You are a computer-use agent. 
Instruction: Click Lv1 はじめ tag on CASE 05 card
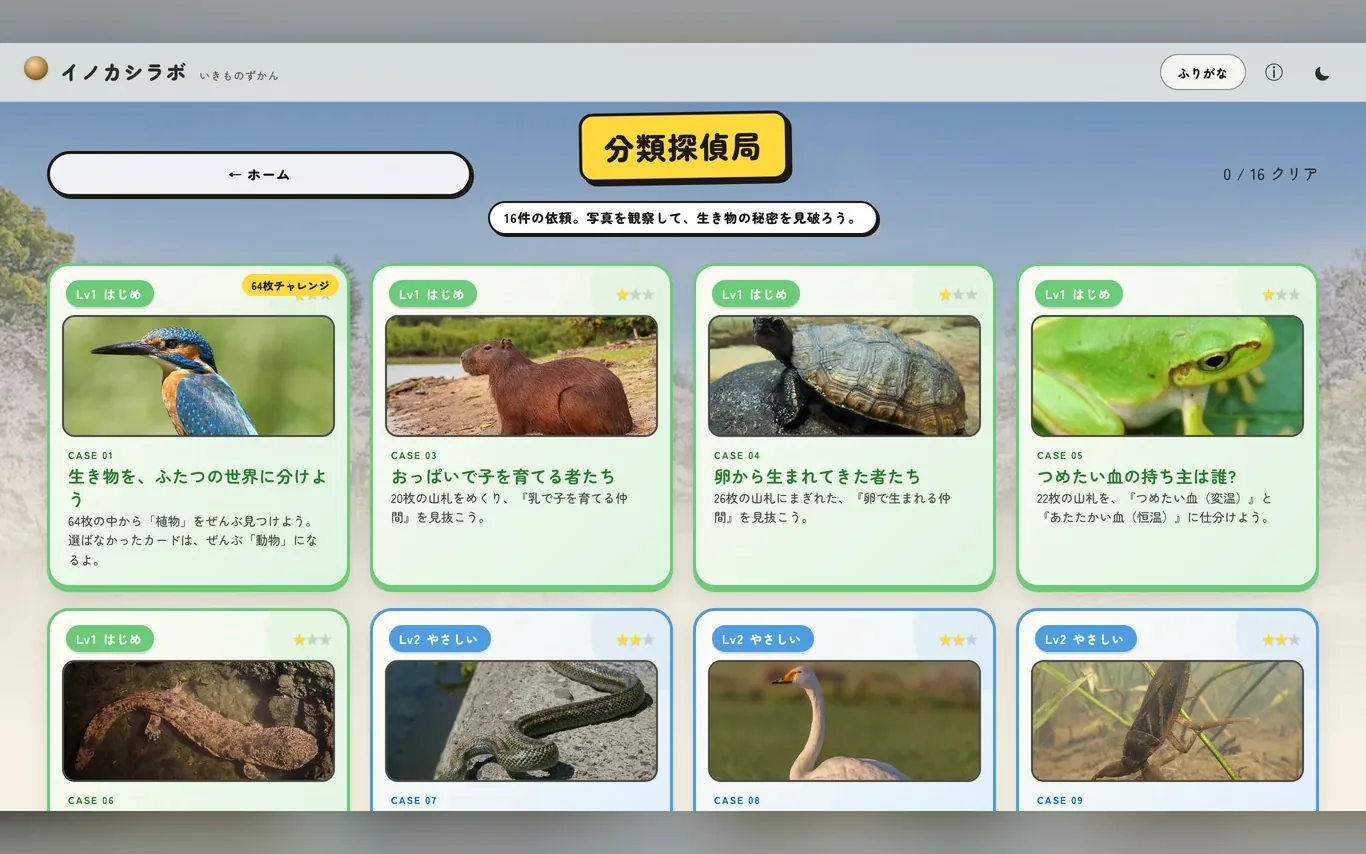click(x=1078, y=294)
